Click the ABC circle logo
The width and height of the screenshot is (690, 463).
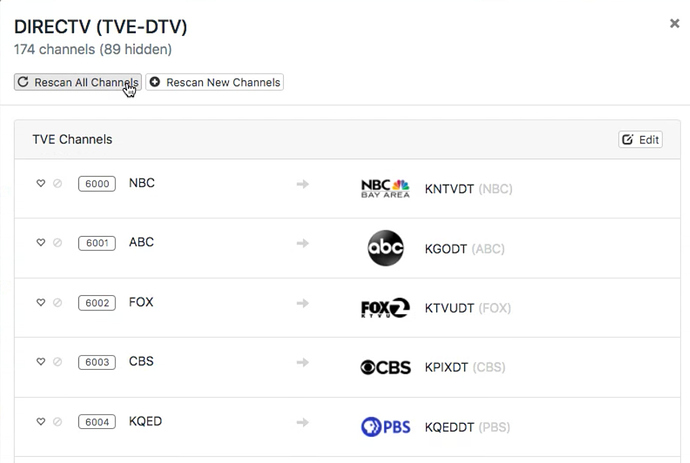point(385,248)
